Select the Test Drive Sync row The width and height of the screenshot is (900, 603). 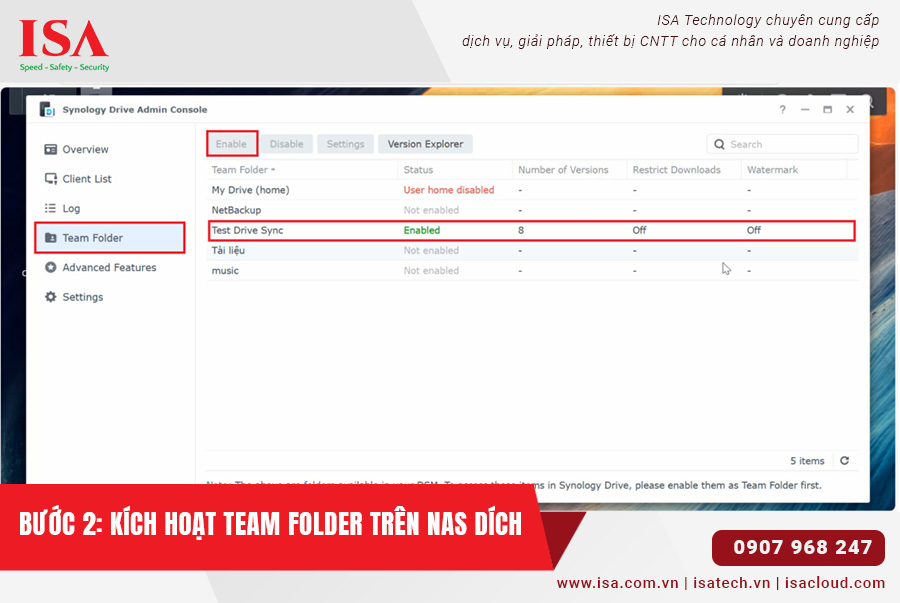tap(532, 230)
